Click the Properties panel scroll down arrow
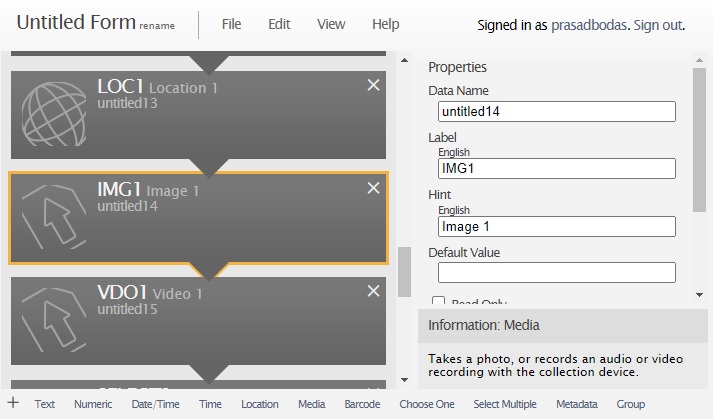Viewport: 713px width, 419px height. tap(699, 295)
